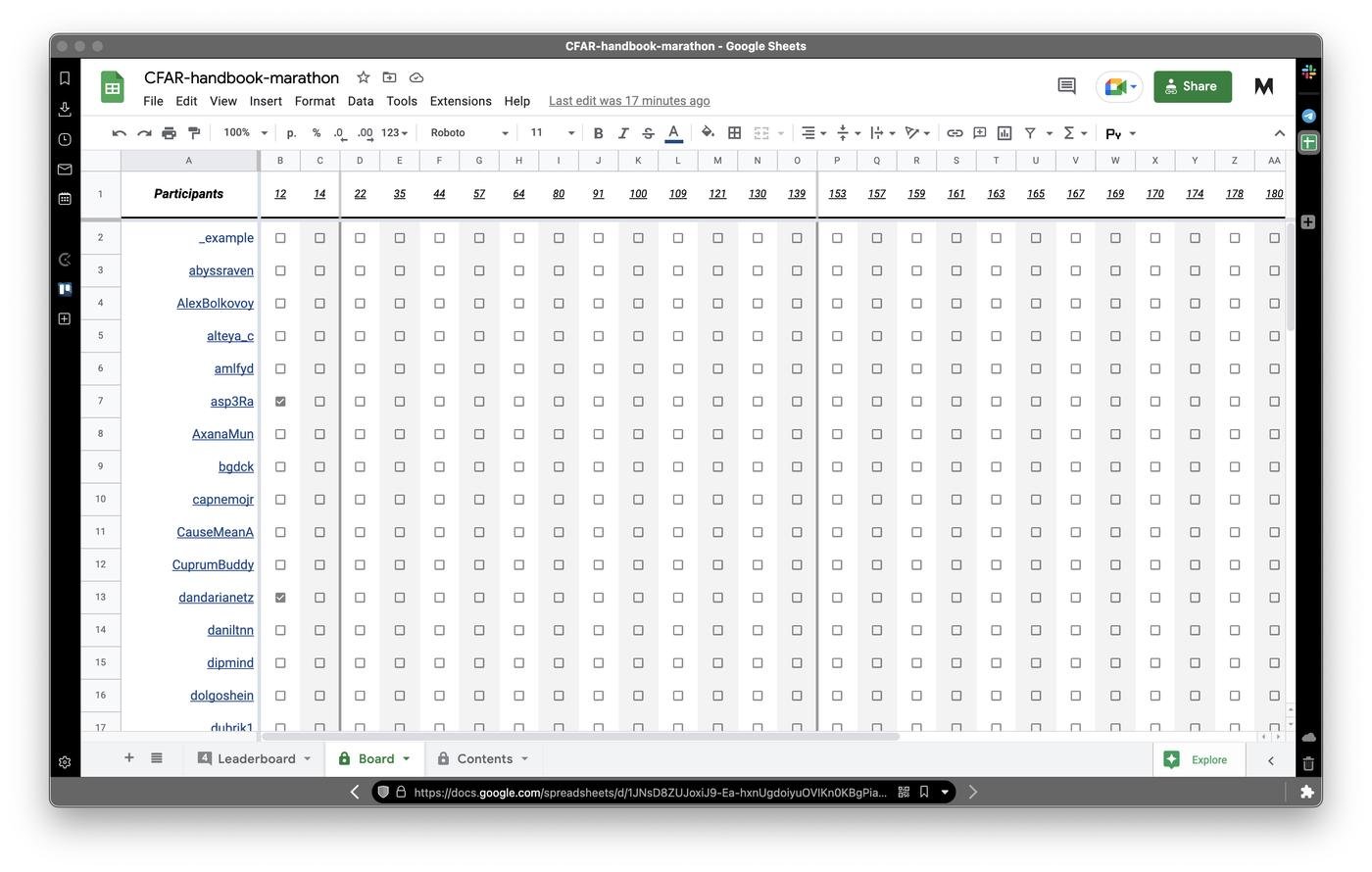Open the Extensions menu
The width and height of the screenshot is (1372, 872).
[461, 101]
